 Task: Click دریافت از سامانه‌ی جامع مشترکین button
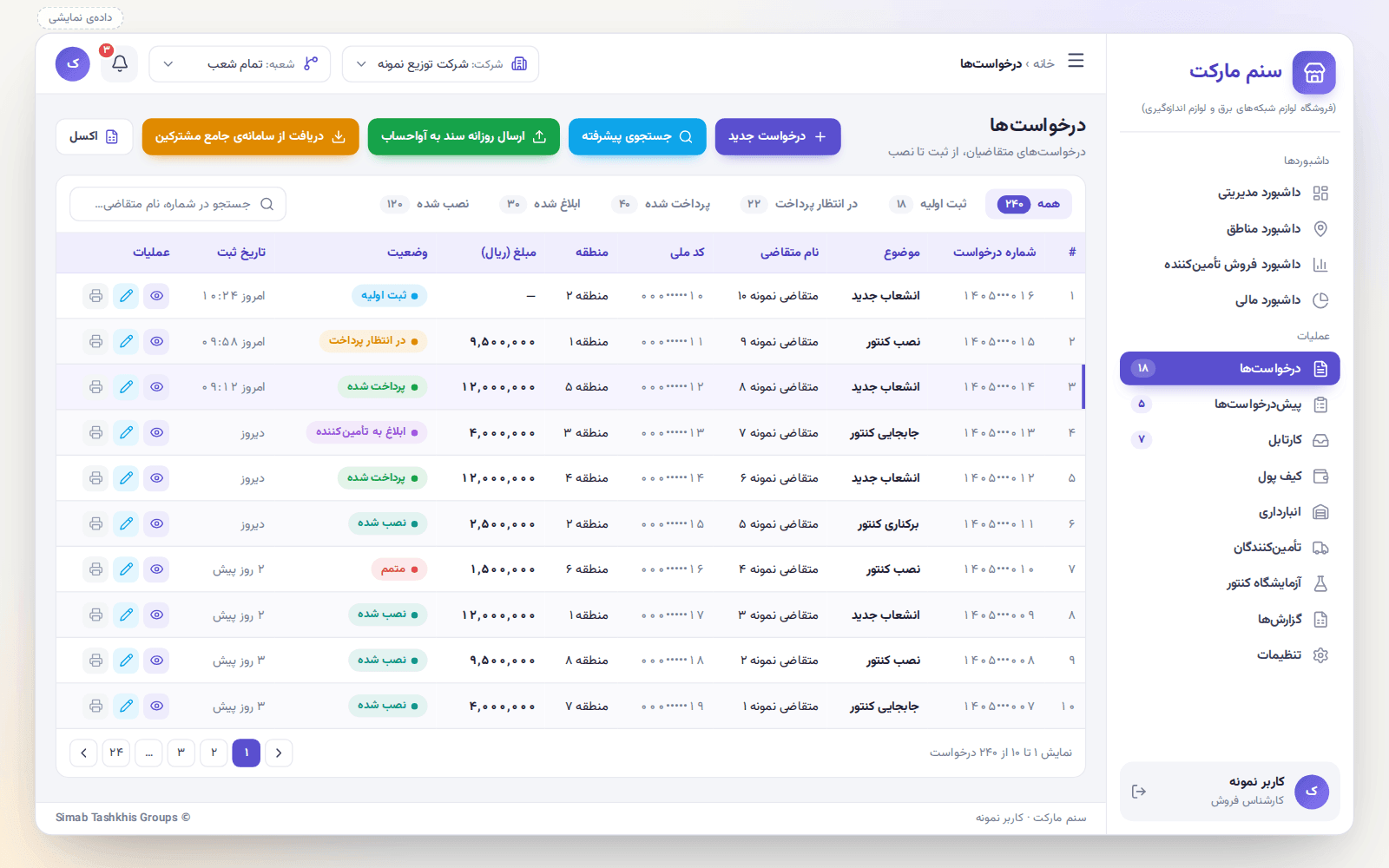click(x=250, y=137)
